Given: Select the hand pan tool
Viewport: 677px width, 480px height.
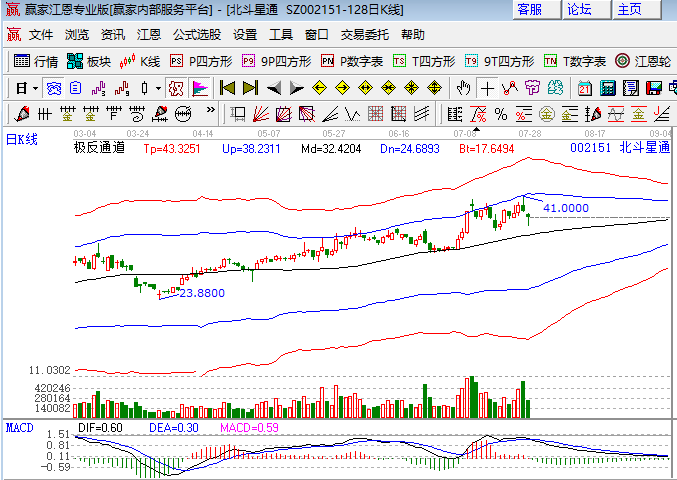Looking at the screenshot, I should pos(464,88).
